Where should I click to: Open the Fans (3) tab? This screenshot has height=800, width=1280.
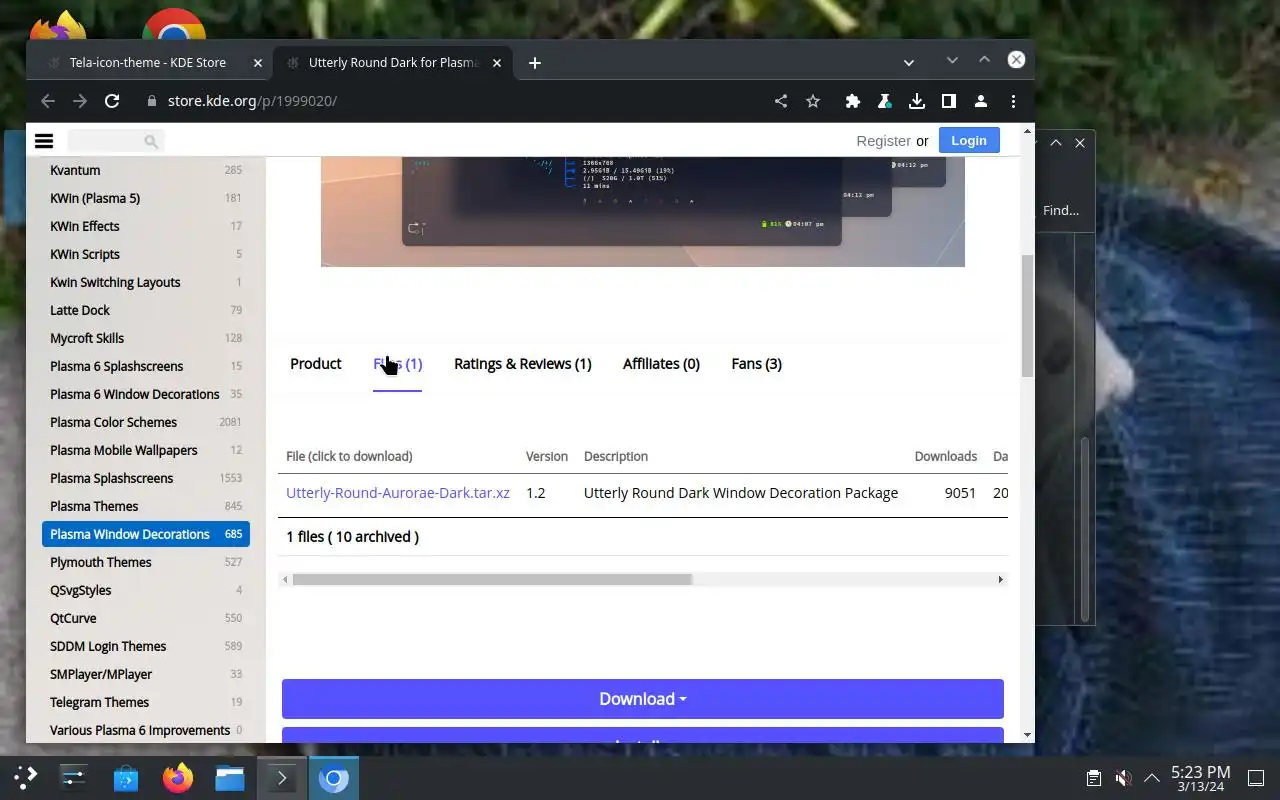(756, 364)
